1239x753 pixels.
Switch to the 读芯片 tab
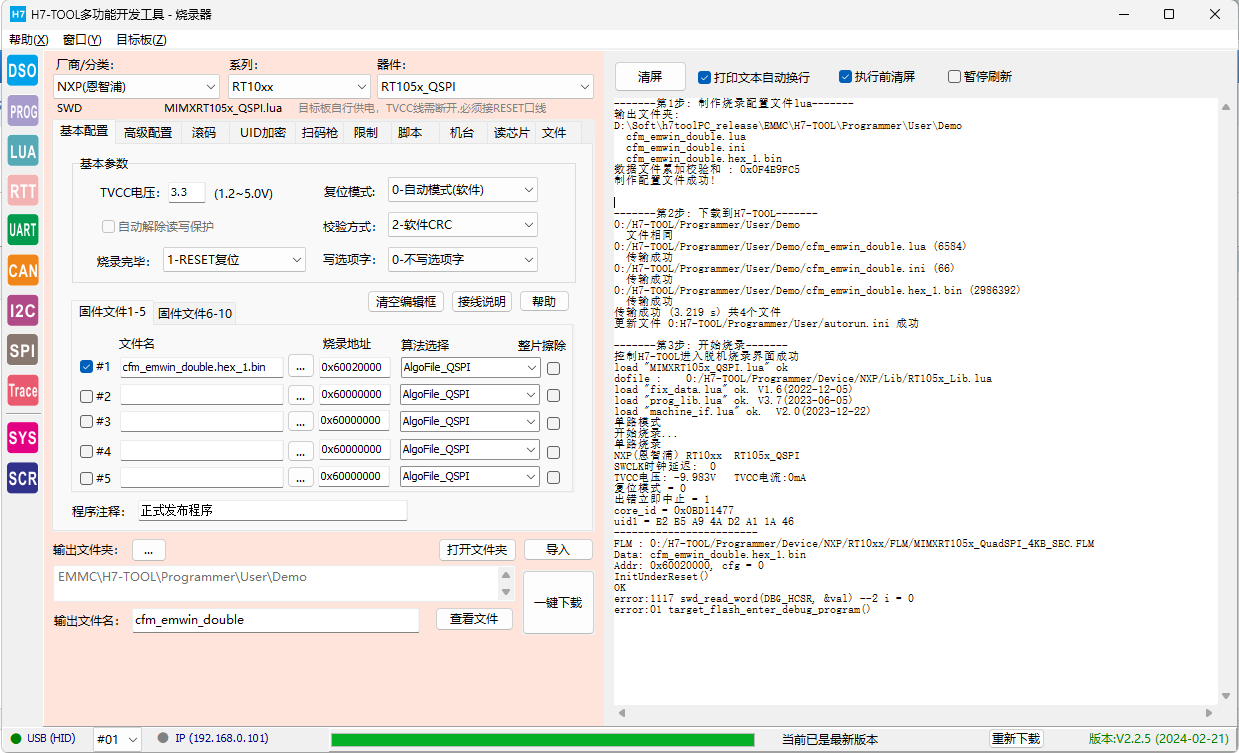511,133
